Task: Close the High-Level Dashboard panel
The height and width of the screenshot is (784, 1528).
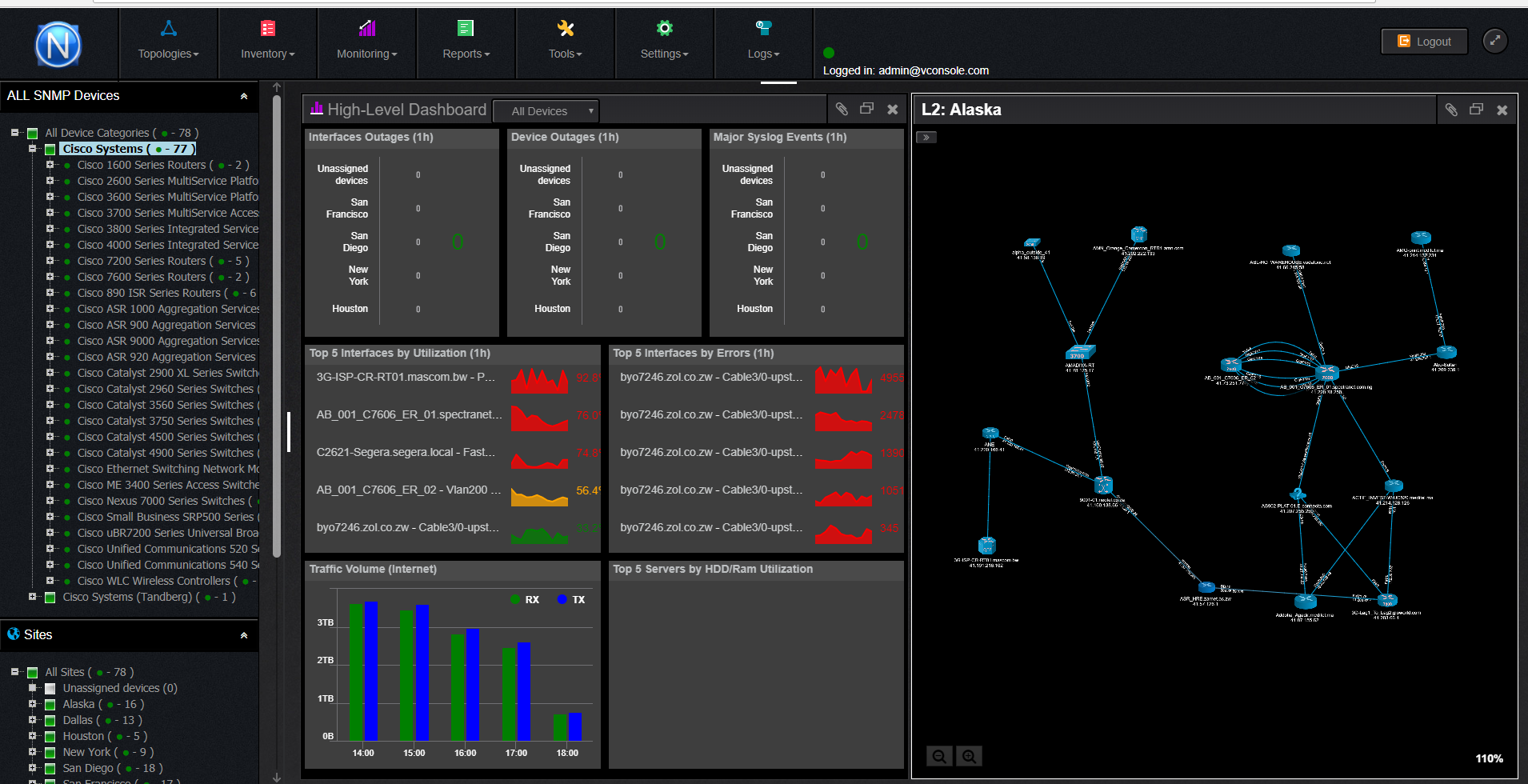Action: pos(893,110)
